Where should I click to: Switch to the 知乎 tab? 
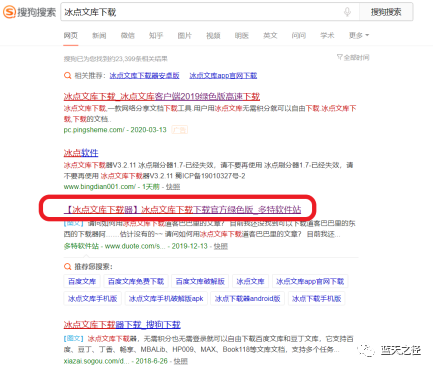[x=156, y=35]
